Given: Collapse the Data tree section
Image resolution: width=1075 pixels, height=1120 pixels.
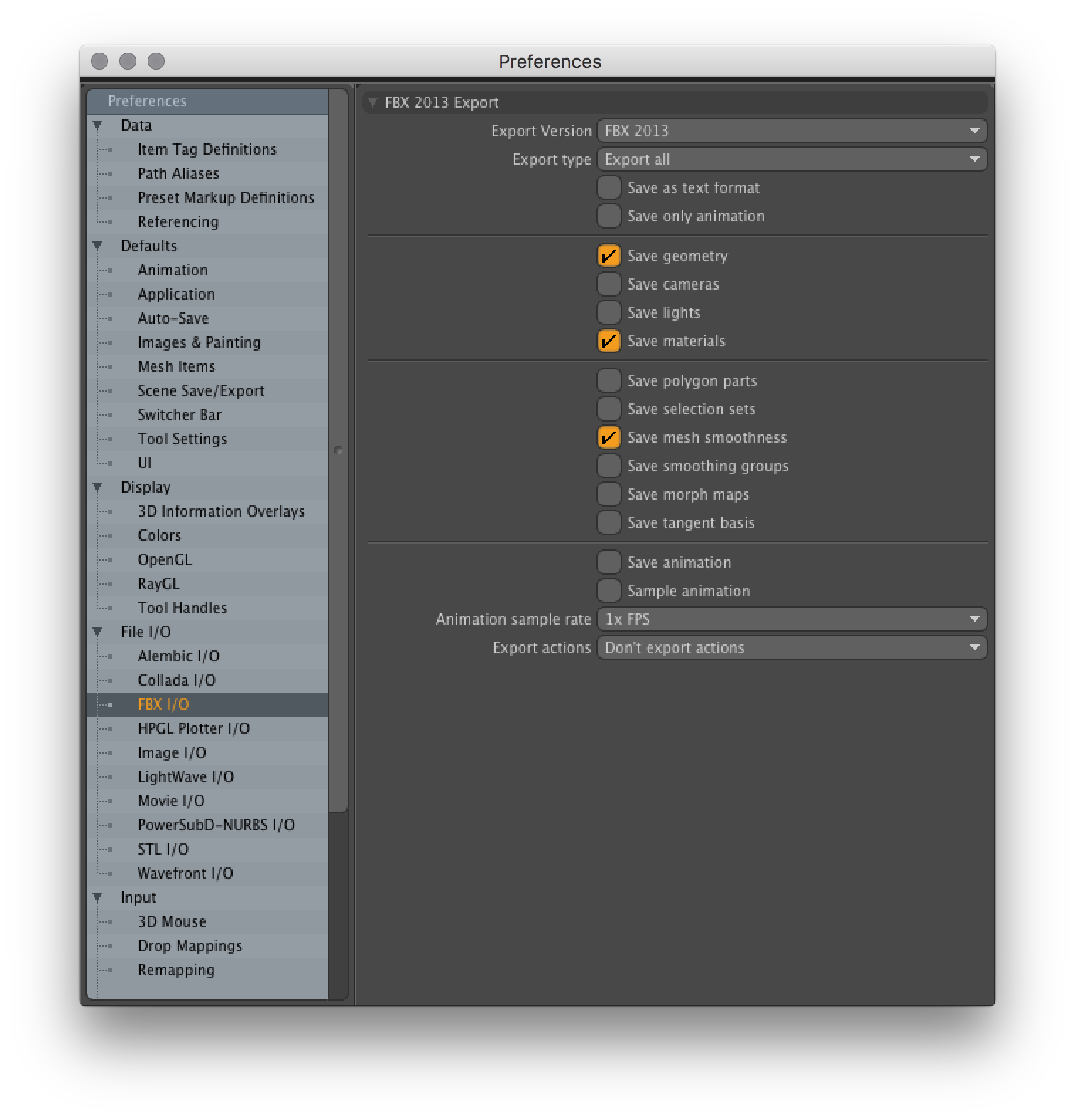Looking at the screenshot, I should pyautogui.click(x=97, y=126).
